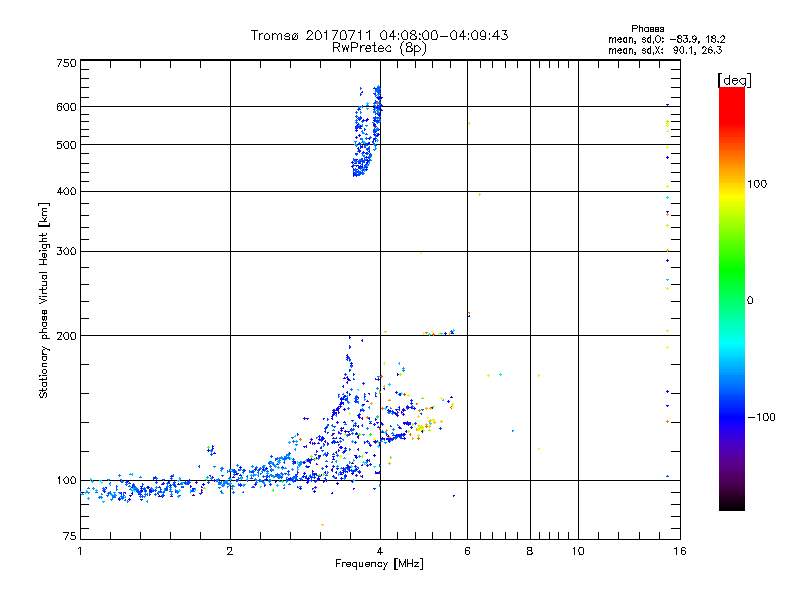Click the plot title "Tromsø 20170711 04:08:00-04:09:43"
The image size is (800, 600).
point(379,35)
